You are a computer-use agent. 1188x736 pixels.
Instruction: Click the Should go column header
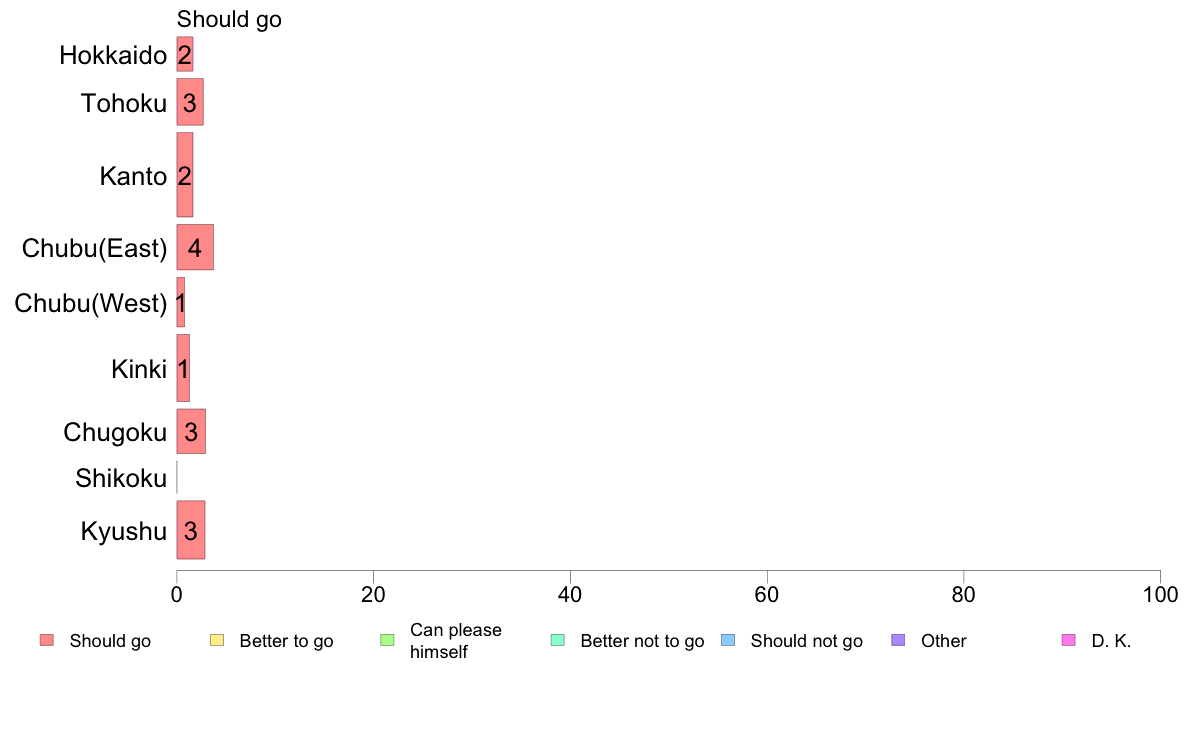(x=229, y=20)
